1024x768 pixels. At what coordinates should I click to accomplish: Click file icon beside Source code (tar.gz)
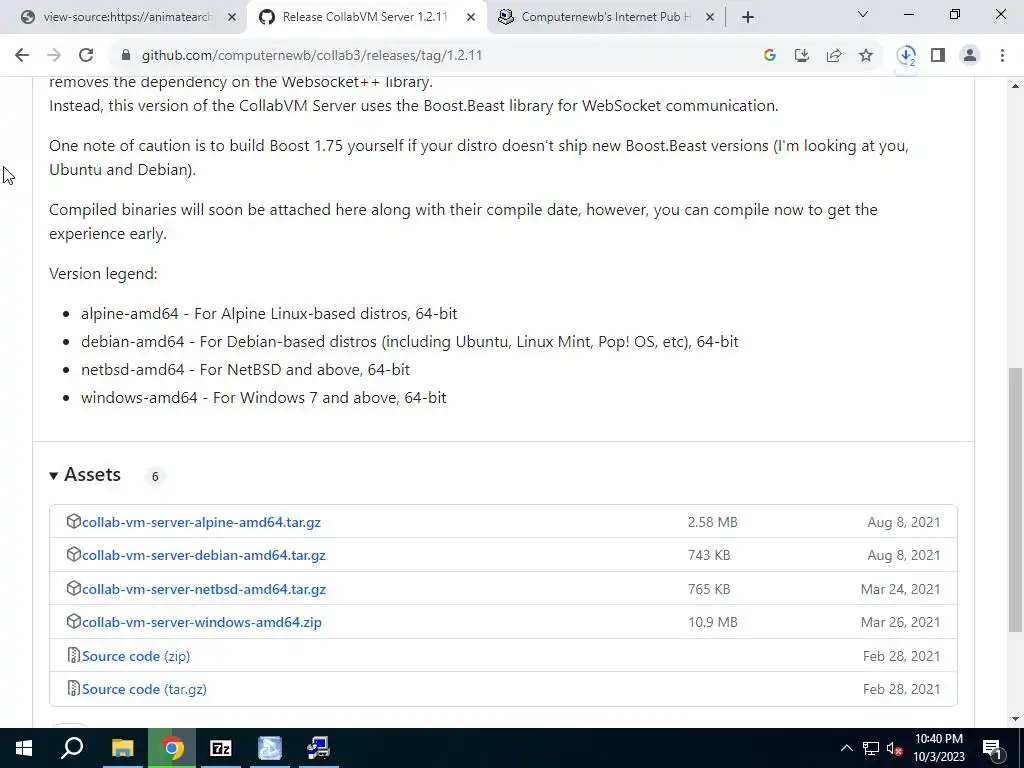coord(74,688)
